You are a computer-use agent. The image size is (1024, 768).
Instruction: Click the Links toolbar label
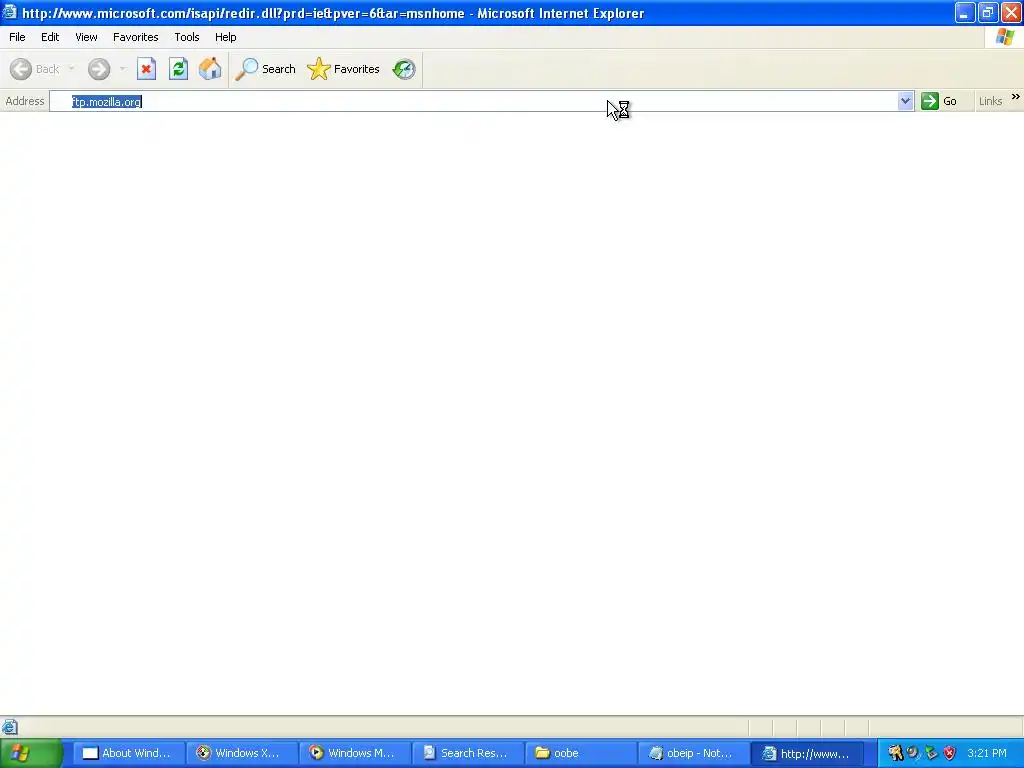point(990,101)
